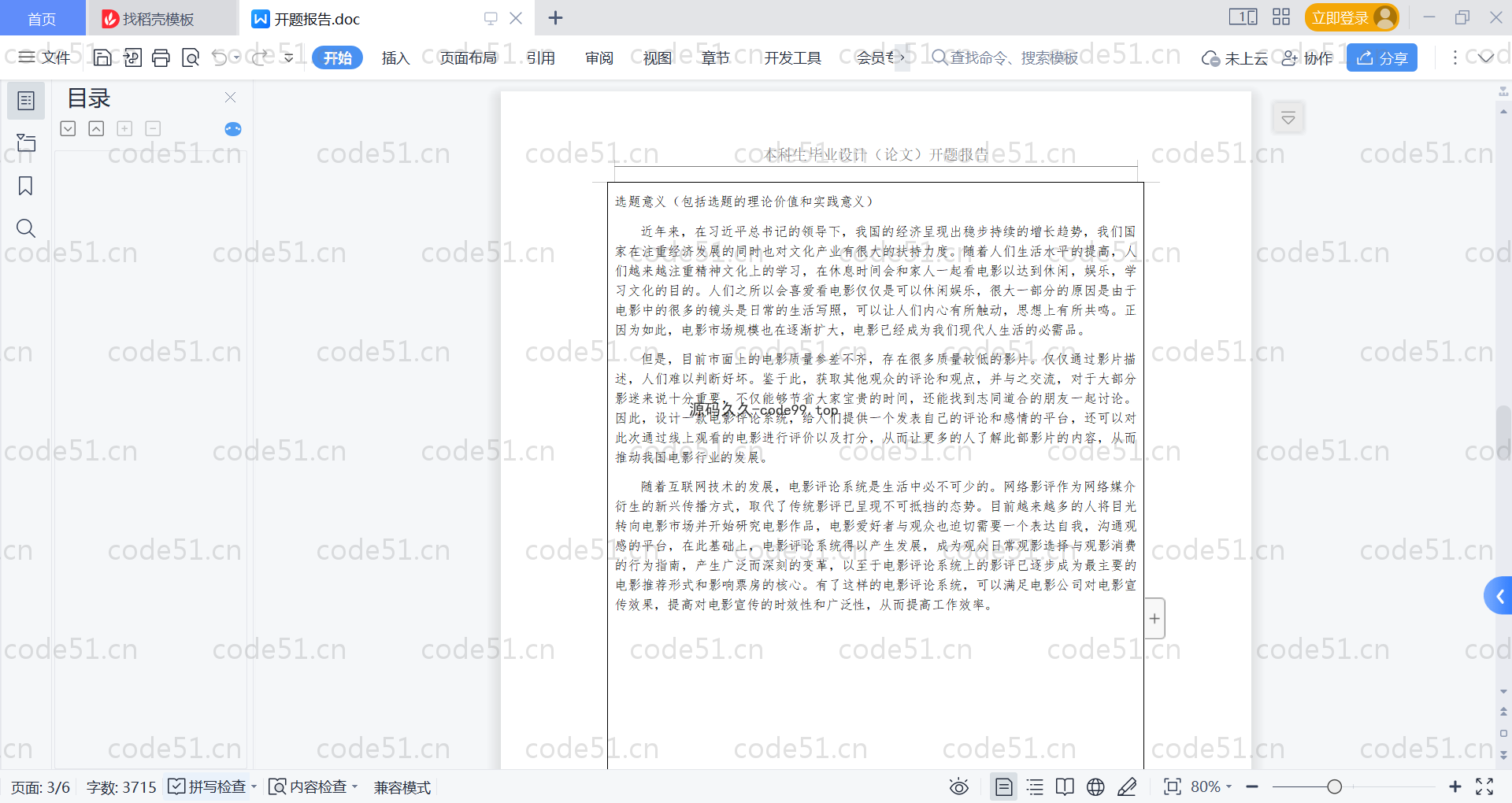This screenshot has height=803, width=1512.
Task: Enter full screen mode from status bar
Action: [1484, 786]
